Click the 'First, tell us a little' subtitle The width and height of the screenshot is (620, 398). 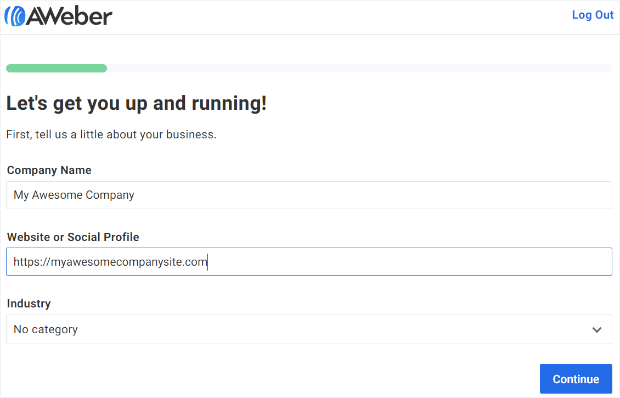pyautogui.click(x=111, y=135)
